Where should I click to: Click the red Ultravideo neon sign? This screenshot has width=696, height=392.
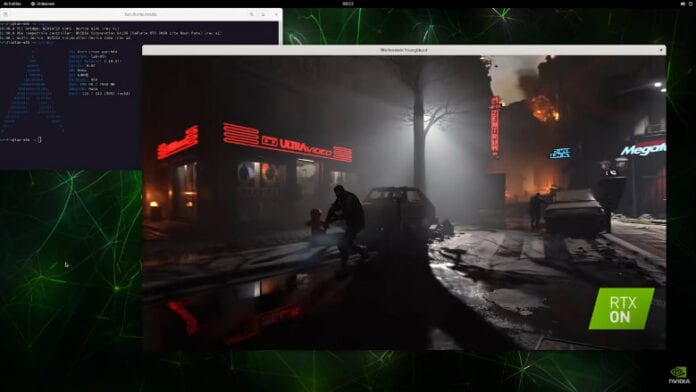click(x=288, y=142)
